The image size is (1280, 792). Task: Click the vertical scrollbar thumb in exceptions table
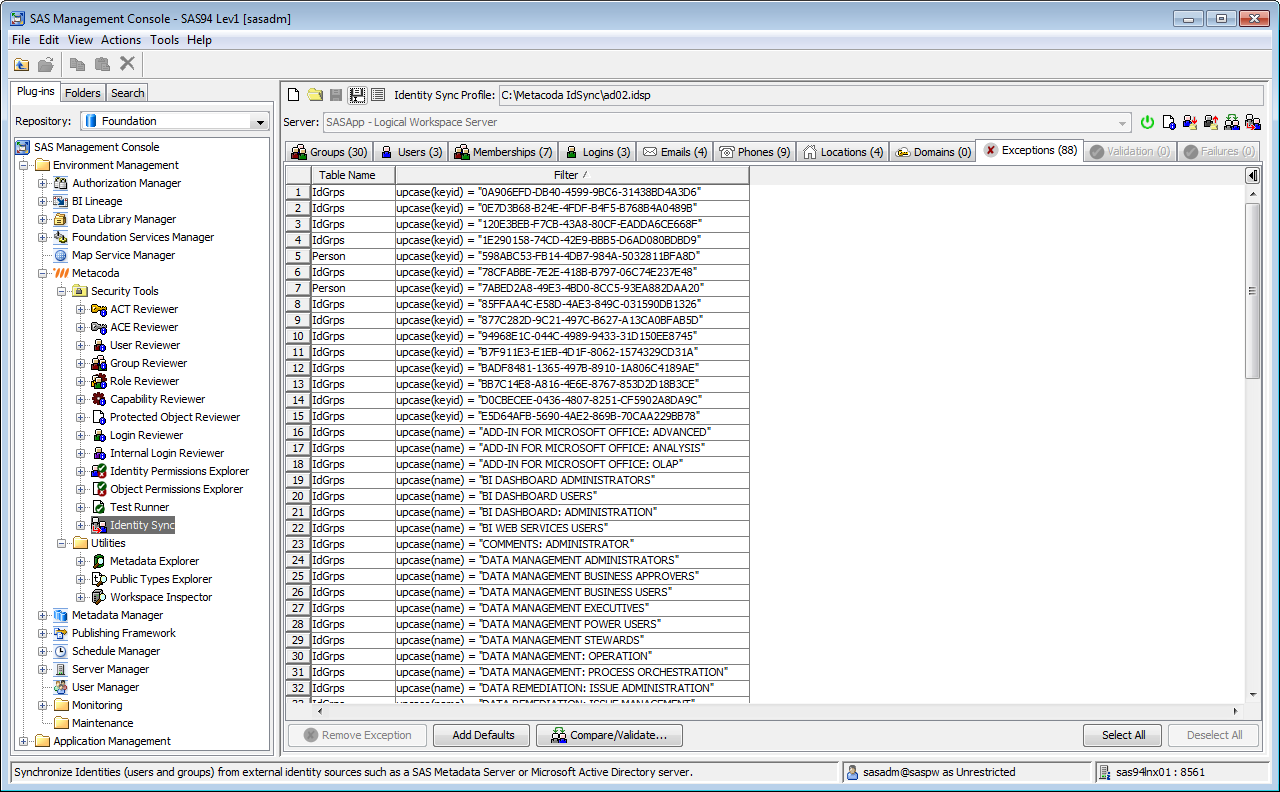[x=1253, y=291]
